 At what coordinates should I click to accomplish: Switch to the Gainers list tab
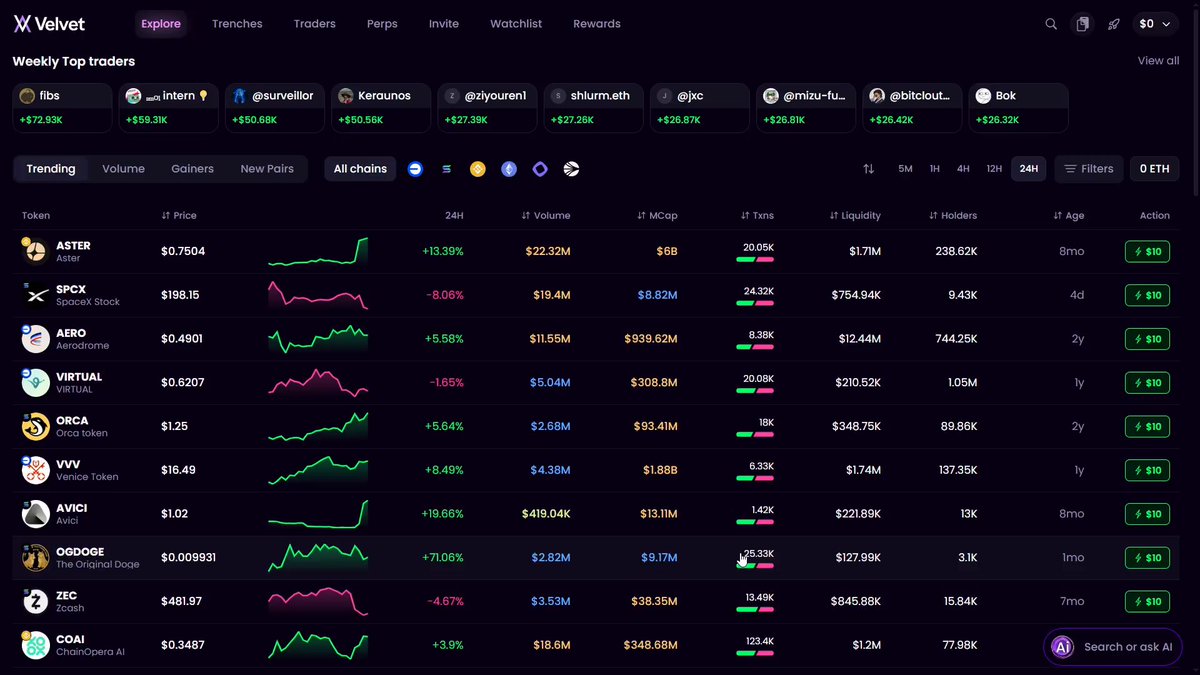[192, 169]
